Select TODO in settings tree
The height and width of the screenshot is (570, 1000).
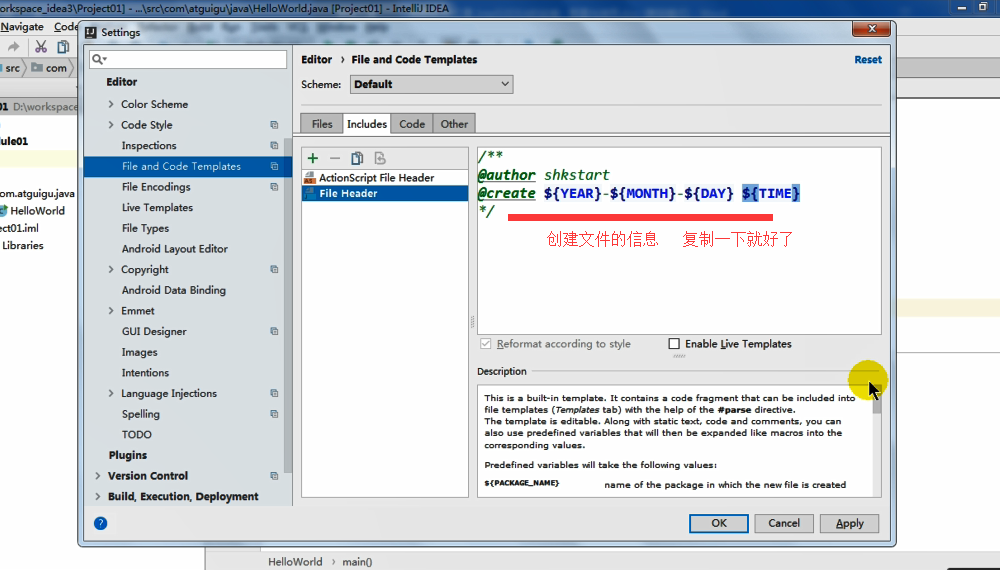tap(136, 434)
